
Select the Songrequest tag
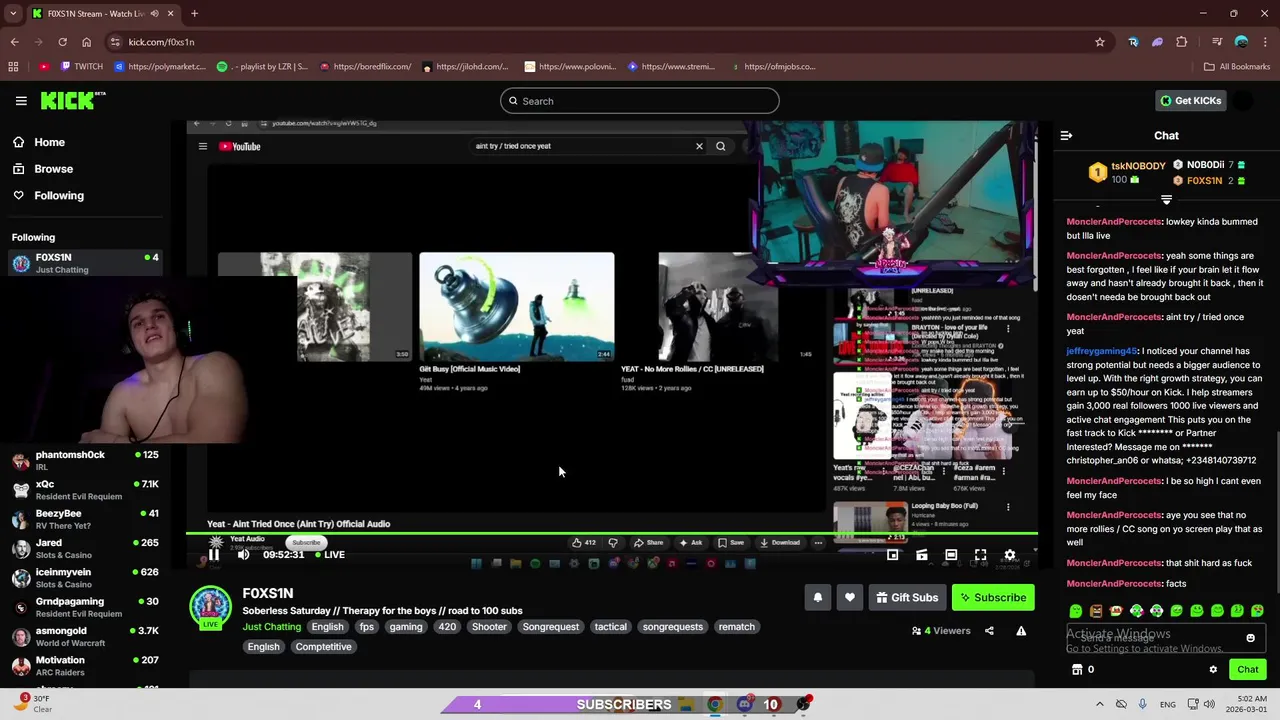(x=551, y=627)
